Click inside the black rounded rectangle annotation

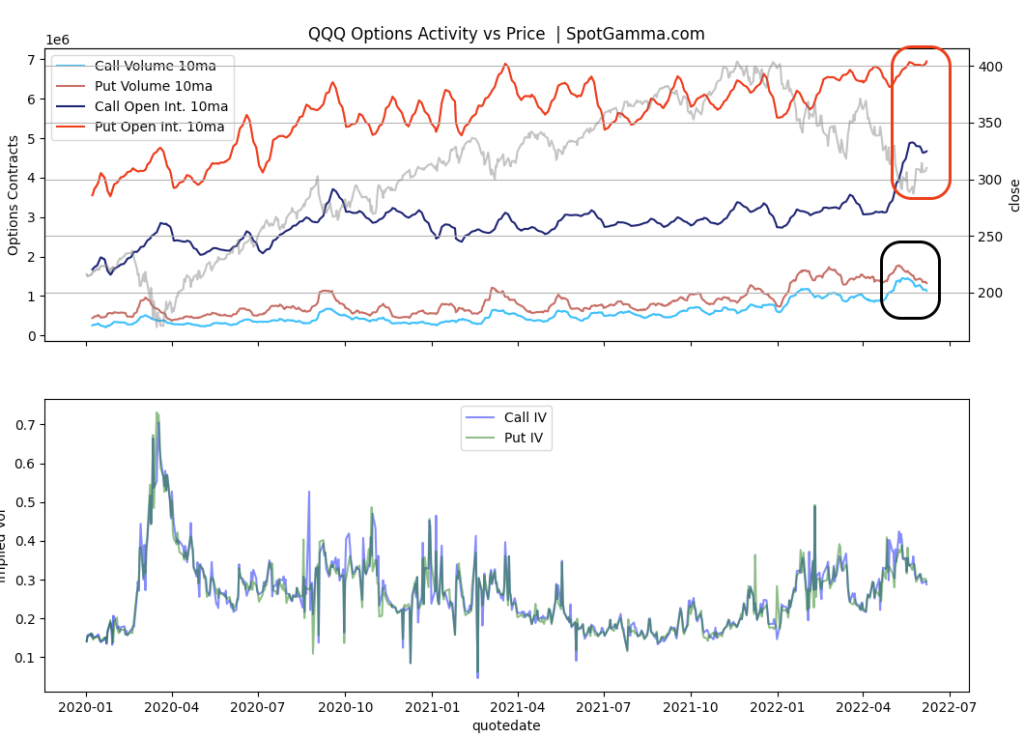tap(910, 281)
